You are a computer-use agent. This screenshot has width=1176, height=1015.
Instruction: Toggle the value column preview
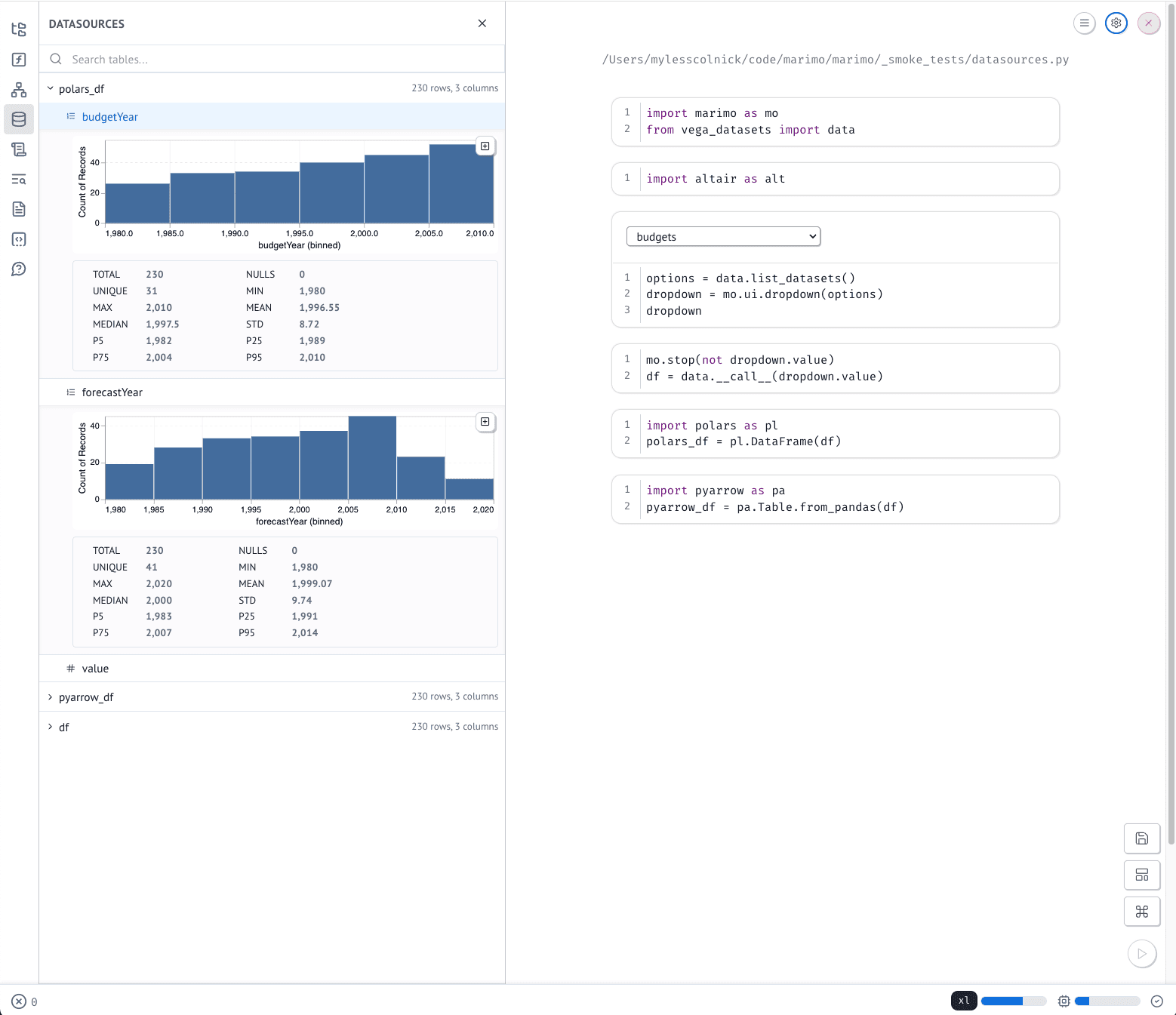95,669
